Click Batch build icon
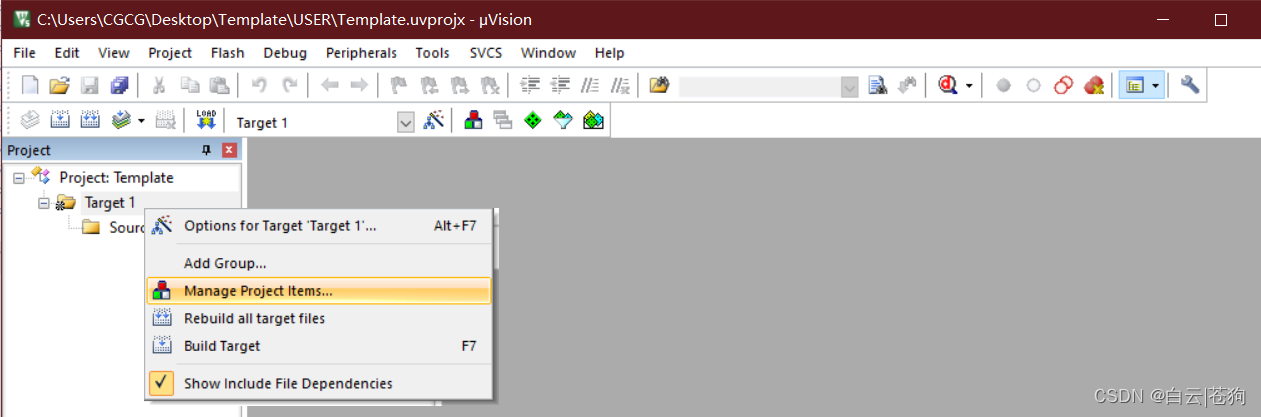This screenshot has height=417, width=1261. click(x=121, y=121)
